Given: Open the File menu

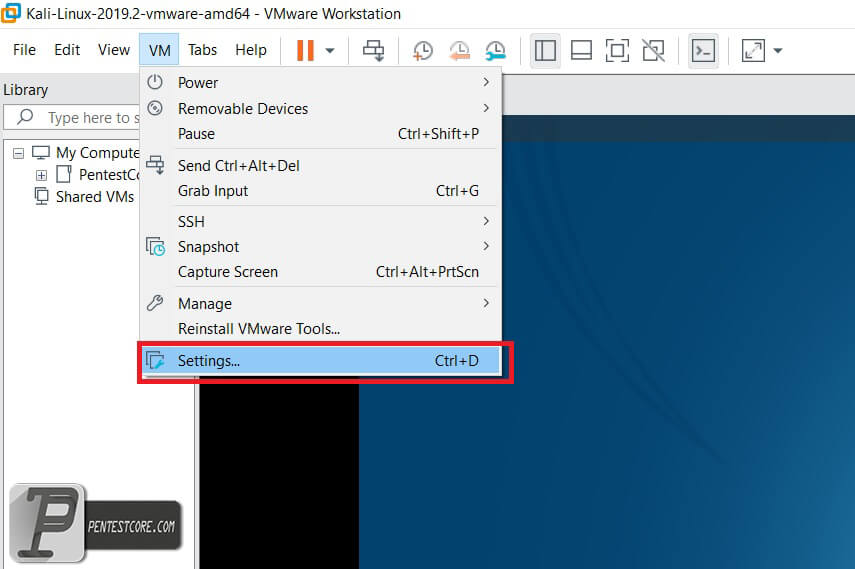Looking at the screenshot, I should tap(25, 50).
